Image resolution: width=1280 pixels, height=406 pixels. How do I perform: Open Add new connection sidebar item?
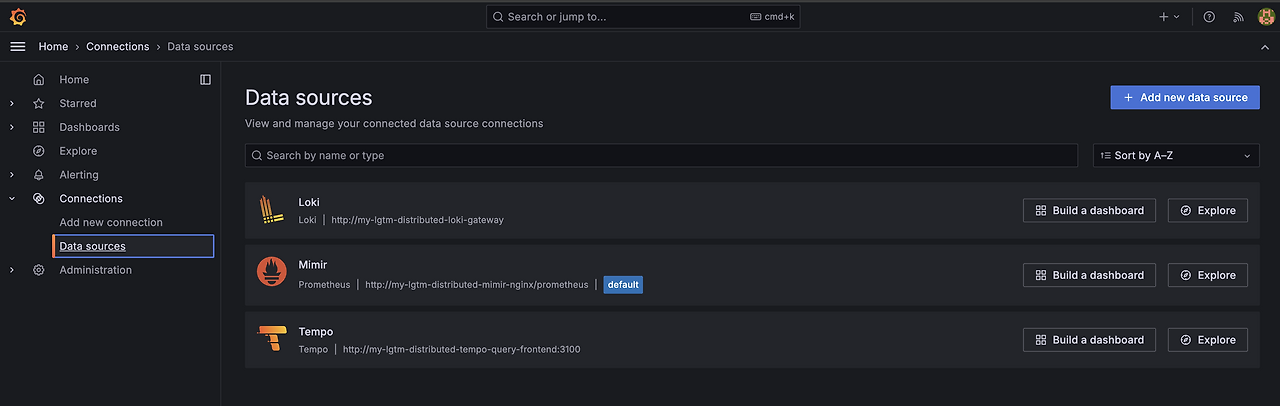[x=111, y=222]
